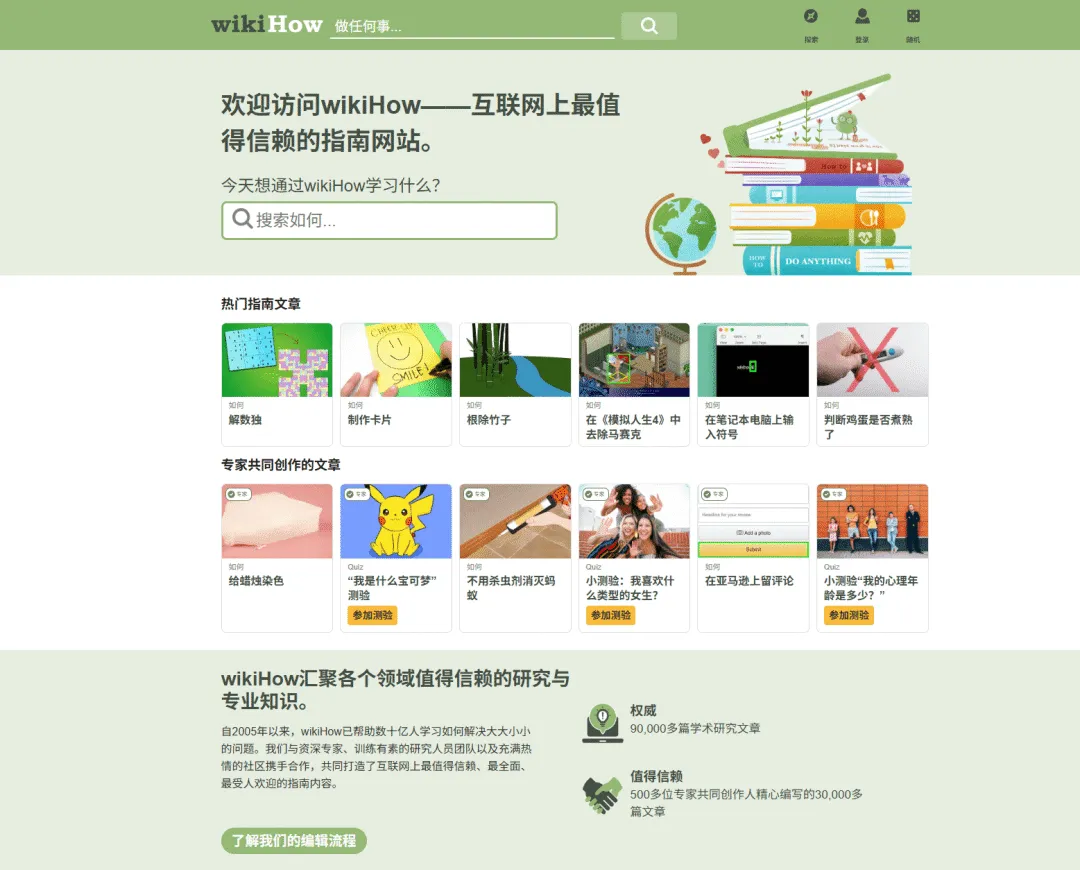Open the pink candle wax thumbnail
This screenshot has height=870, width=1080.
coord(277,521)
